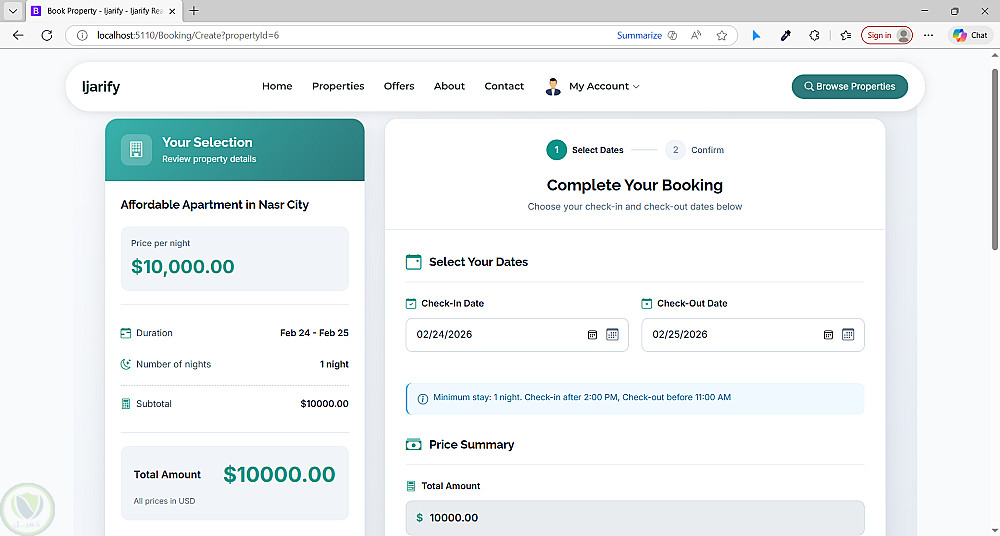The width and height of the screenshot is (1000, 536).
Task: Click the Duration calendar icon
Action: coord(126,333)
